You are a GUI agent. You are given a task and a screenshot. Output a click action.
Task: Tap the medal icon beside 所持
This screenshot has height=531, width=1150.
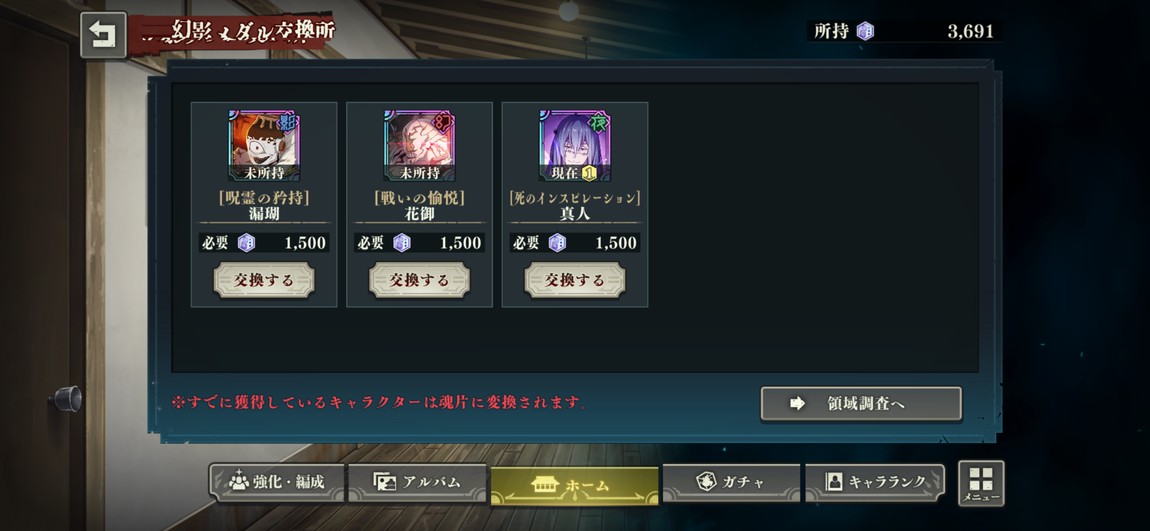click(x=865, y=32)
